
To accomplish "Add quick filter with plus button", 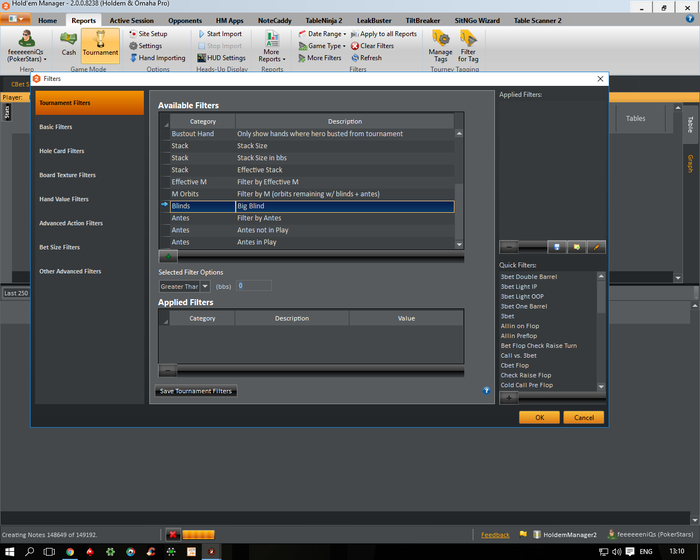I will (509, 397).
